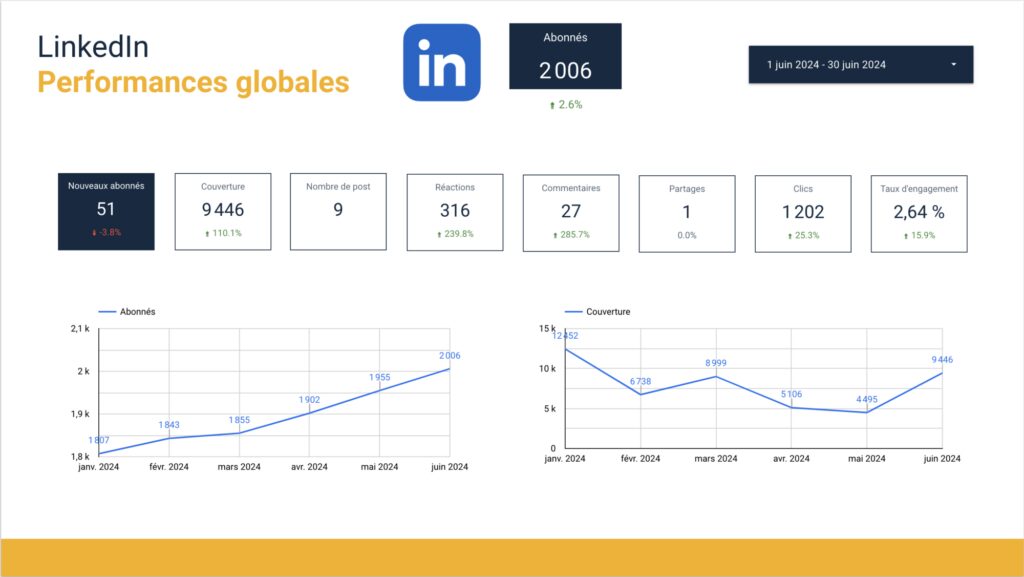The height and width of the screenshot is (577, 1024).
Task: Click the 12 452 point in Couverture chart
Action: coord(566,349)
